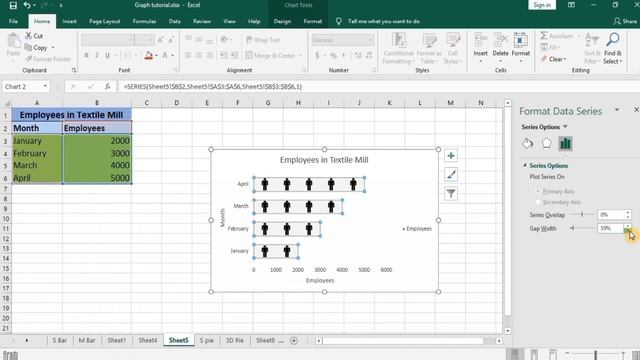Image resolution: width=640 pixels, height=360 pixels.
Task: Switch to Page Break Preview view
Action: [553, 354]
